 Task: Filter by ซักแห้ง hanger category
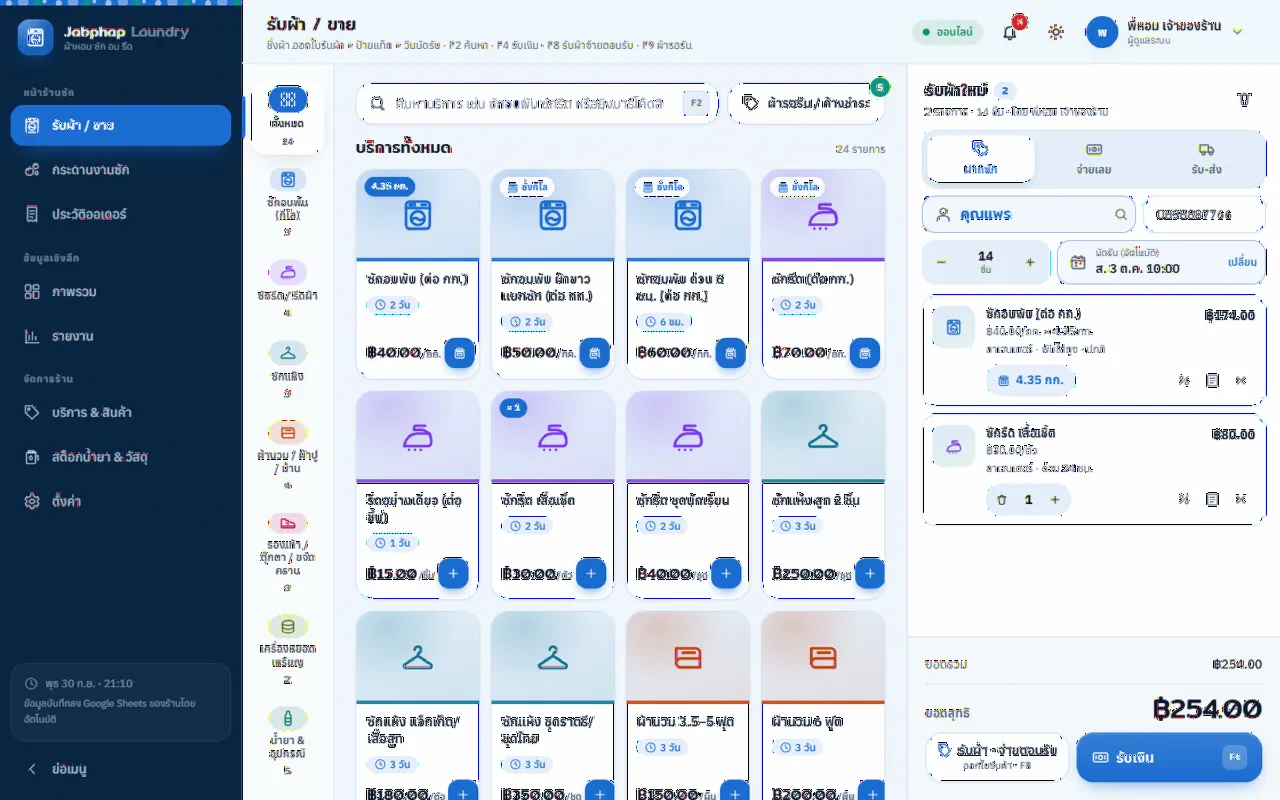tap(288, 369)
